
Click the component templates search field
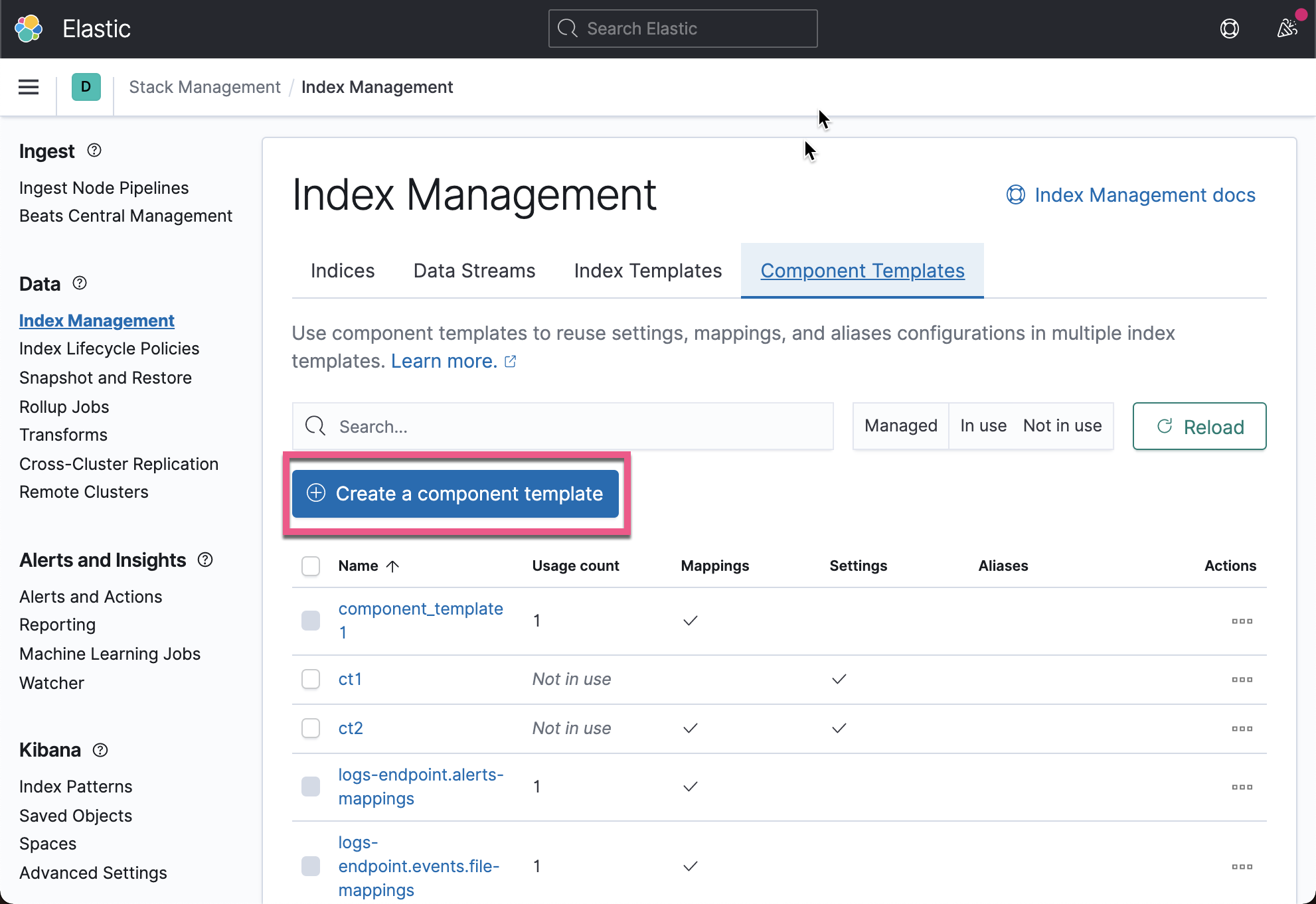563,426
